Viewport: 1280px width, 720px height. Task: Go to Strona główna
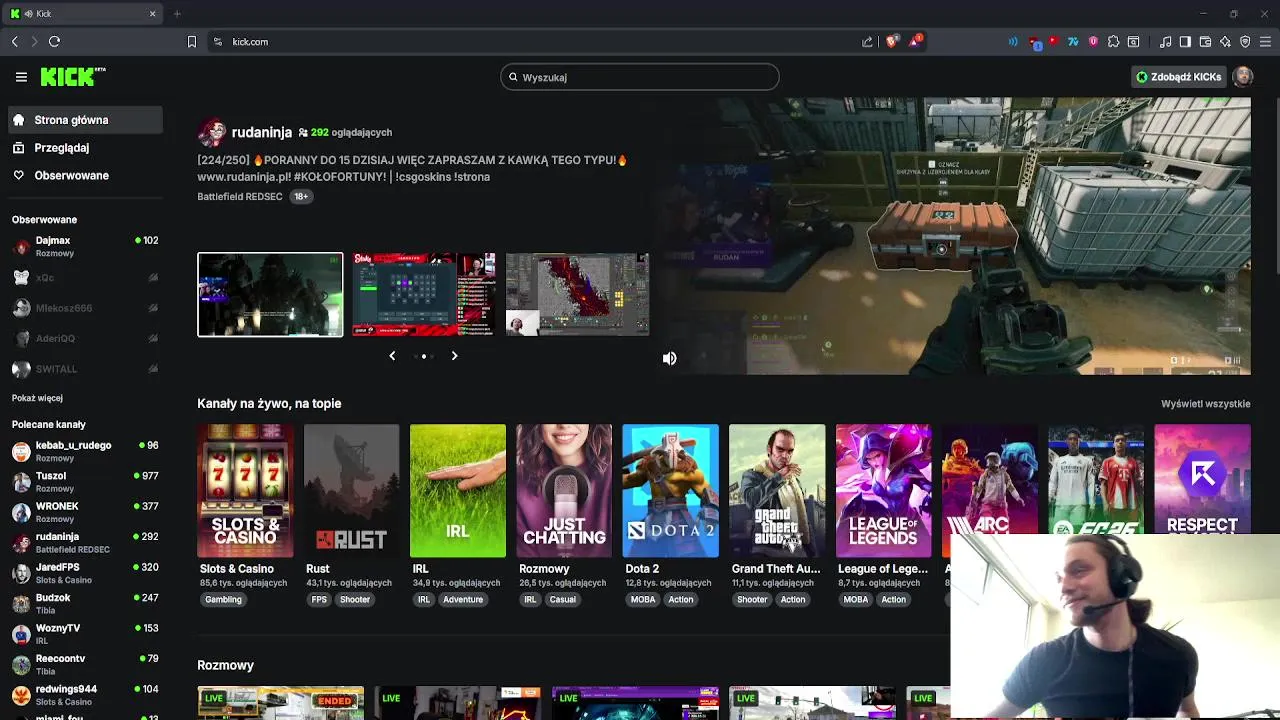point(84,120)
